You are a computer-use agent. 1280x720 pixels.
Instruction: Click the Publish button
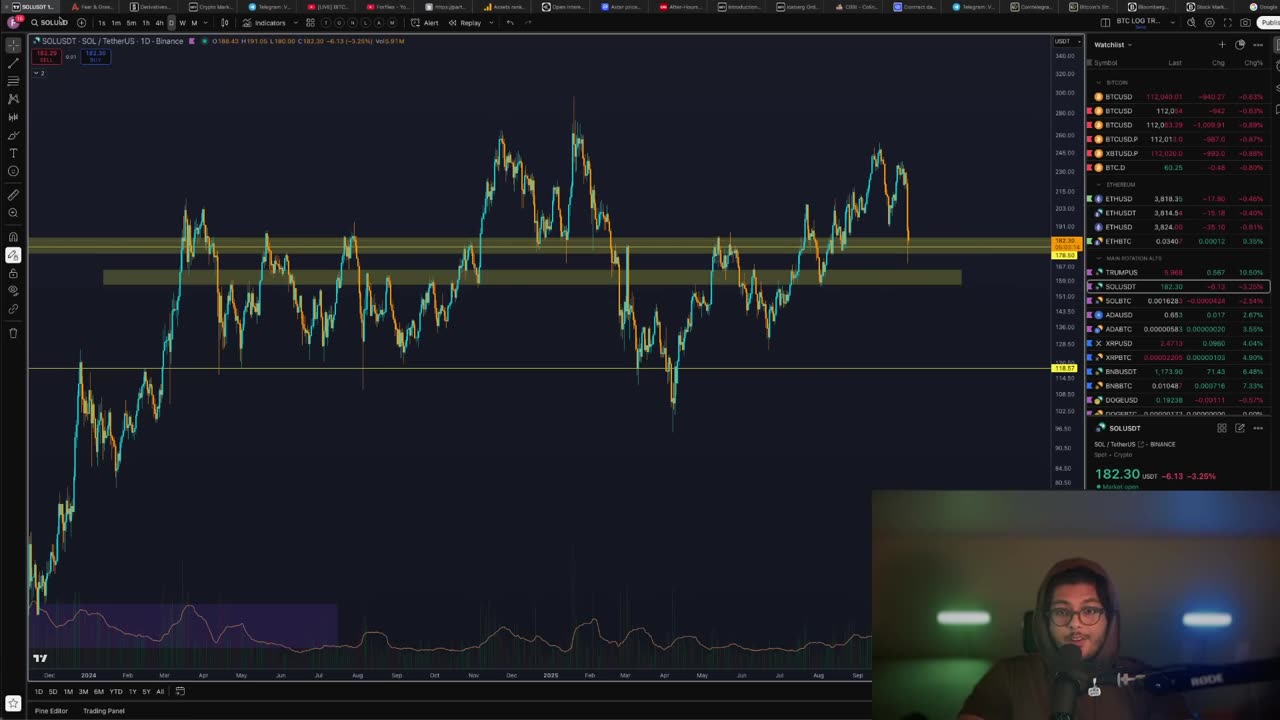[1268, 22]
